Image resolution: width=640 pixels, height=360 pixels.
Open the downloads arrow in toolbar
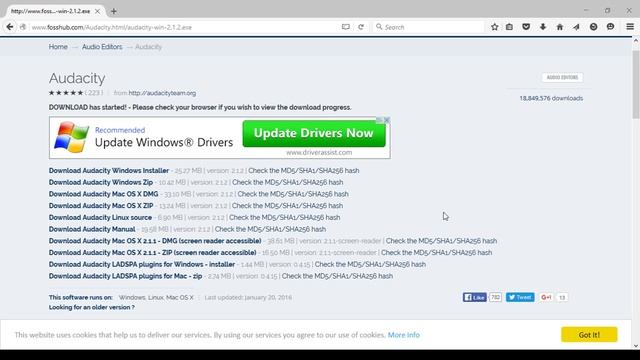[x=543, y=27]
